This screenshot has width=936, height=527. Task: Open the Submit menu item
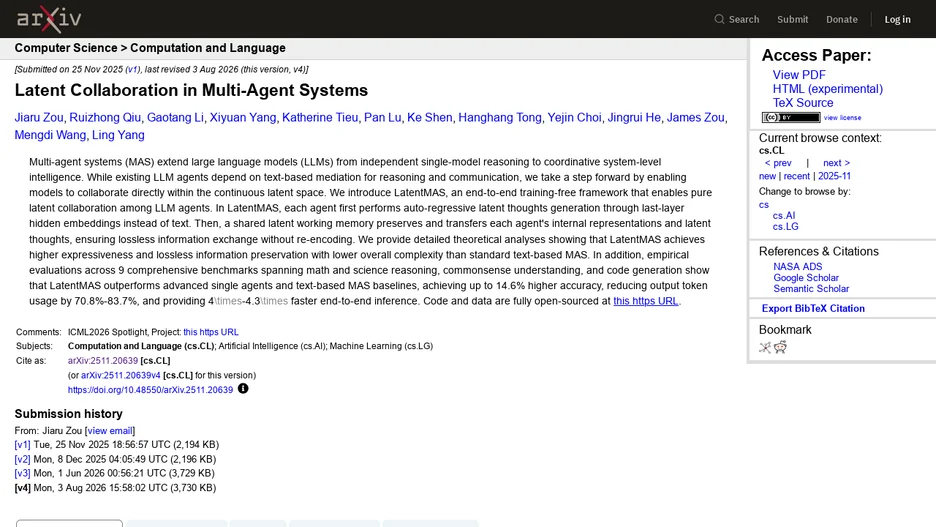click(x=792, y=20)
